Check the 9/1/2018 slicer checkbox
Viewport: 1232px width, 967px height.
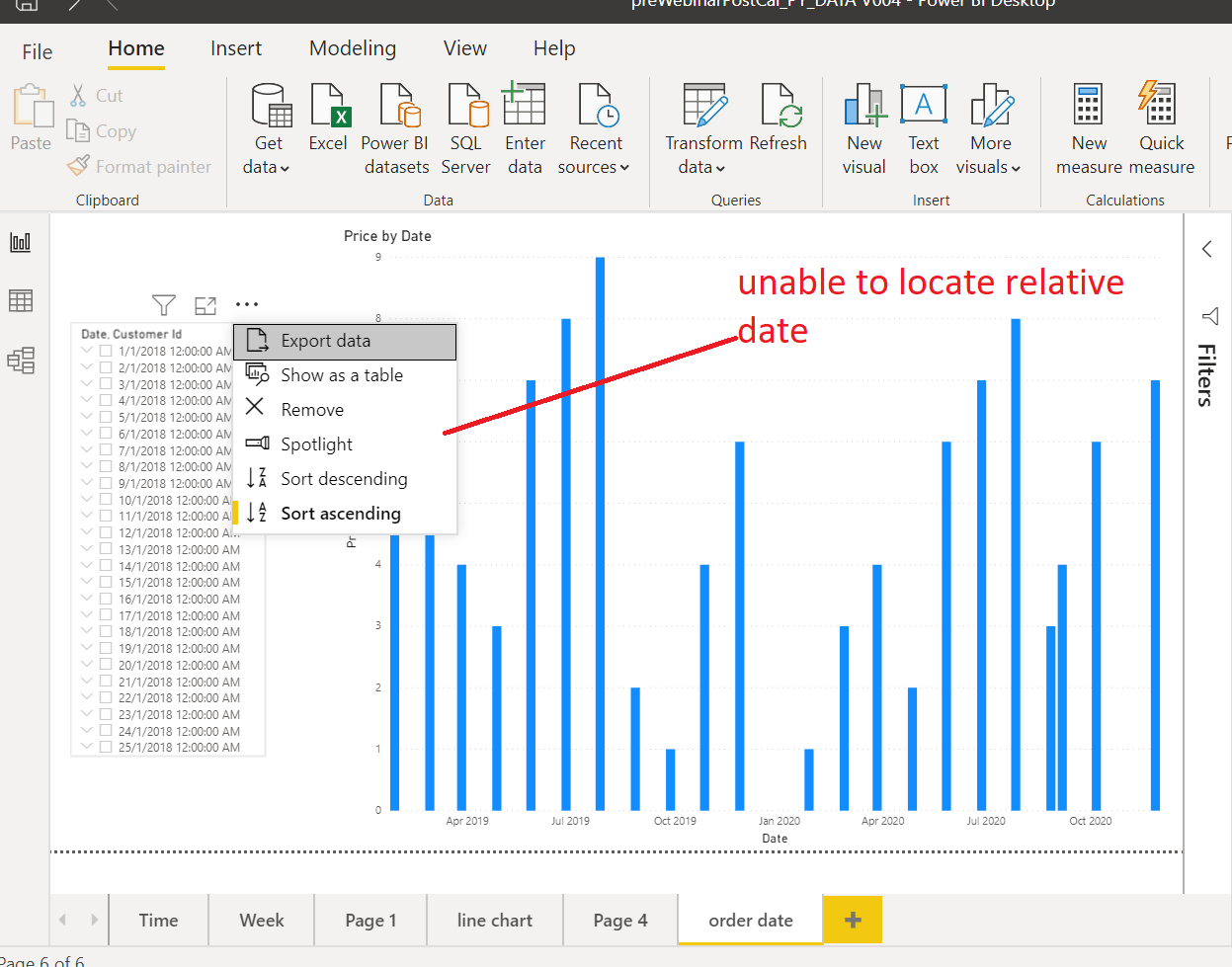(x=106, y=483)
